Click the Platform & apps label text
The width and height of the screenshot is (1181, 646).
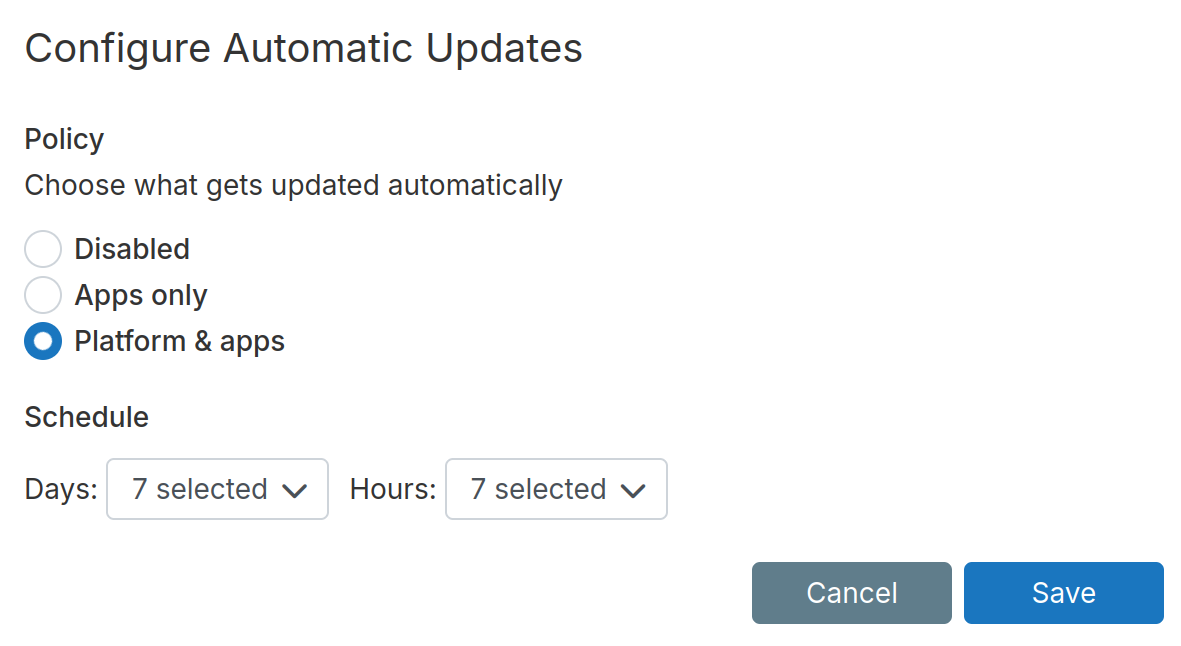click(x=179, y=341)
